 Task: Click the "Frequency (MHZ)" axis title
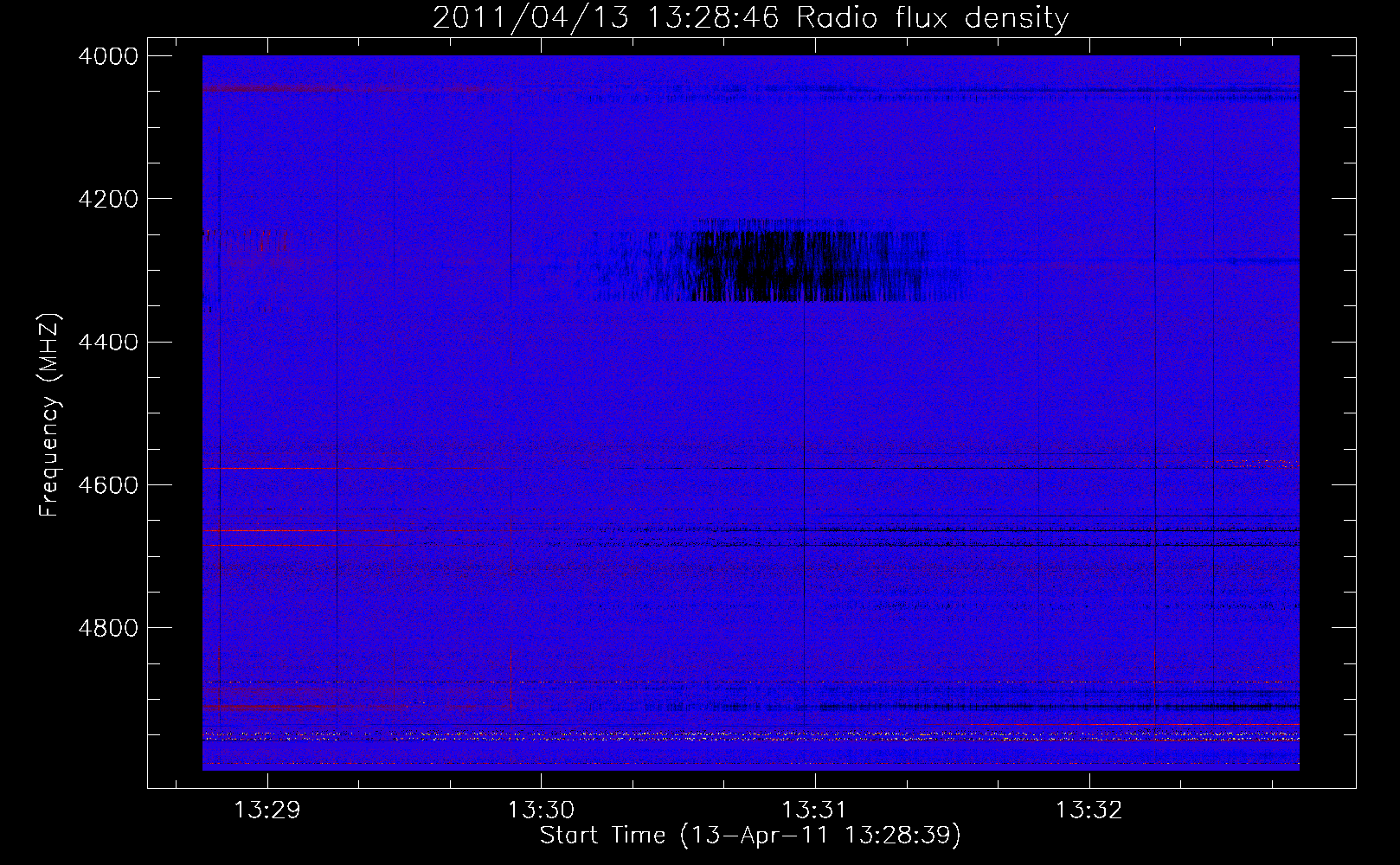point(50,415)
